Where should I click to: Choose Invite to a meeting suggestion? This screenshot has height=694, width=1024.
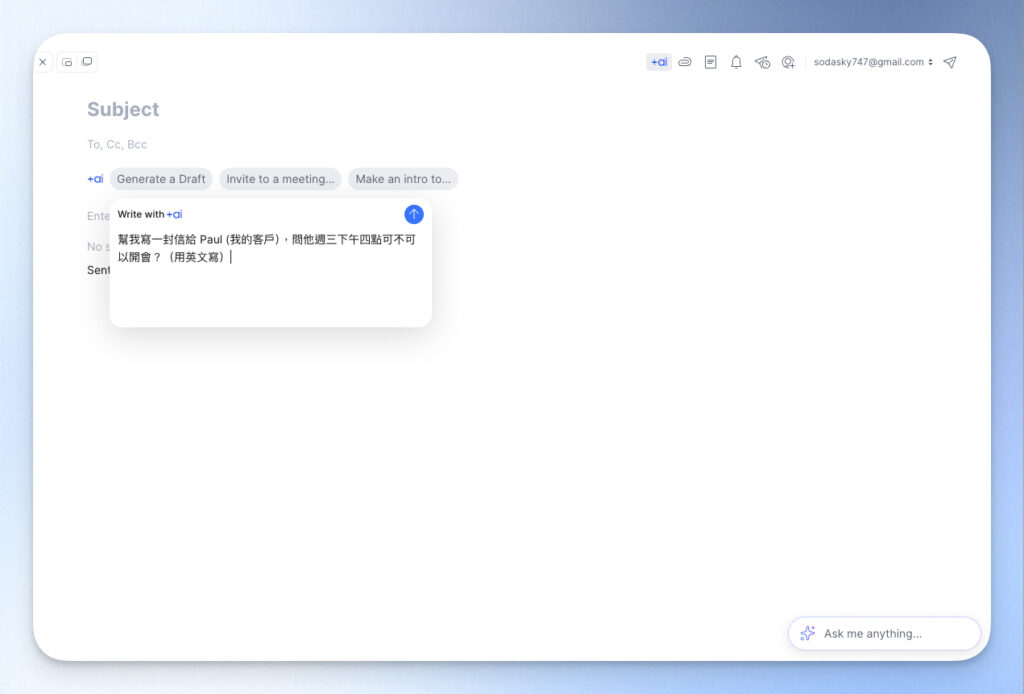[x=280, y=179]
